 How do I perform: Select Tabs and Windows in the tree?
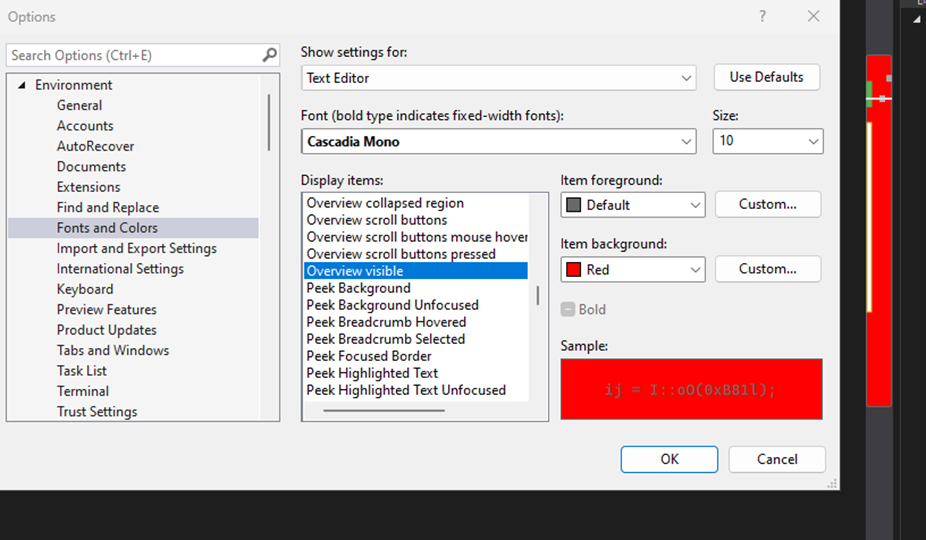tap(113, 350)
